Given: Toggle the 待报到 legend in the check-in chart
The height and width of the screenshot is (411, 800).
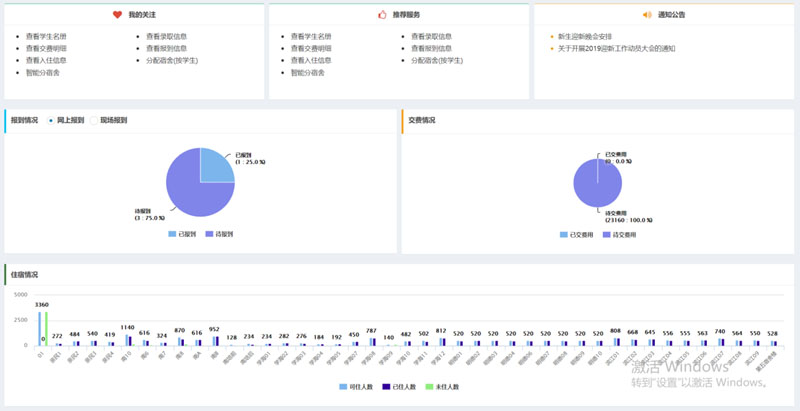Looking at the screenshot, I should click(218, 233).
